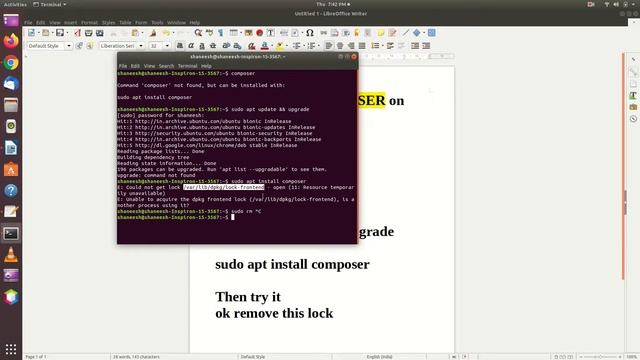
Task: Click the Basic Shapes diamond icon
Action: 417,33
